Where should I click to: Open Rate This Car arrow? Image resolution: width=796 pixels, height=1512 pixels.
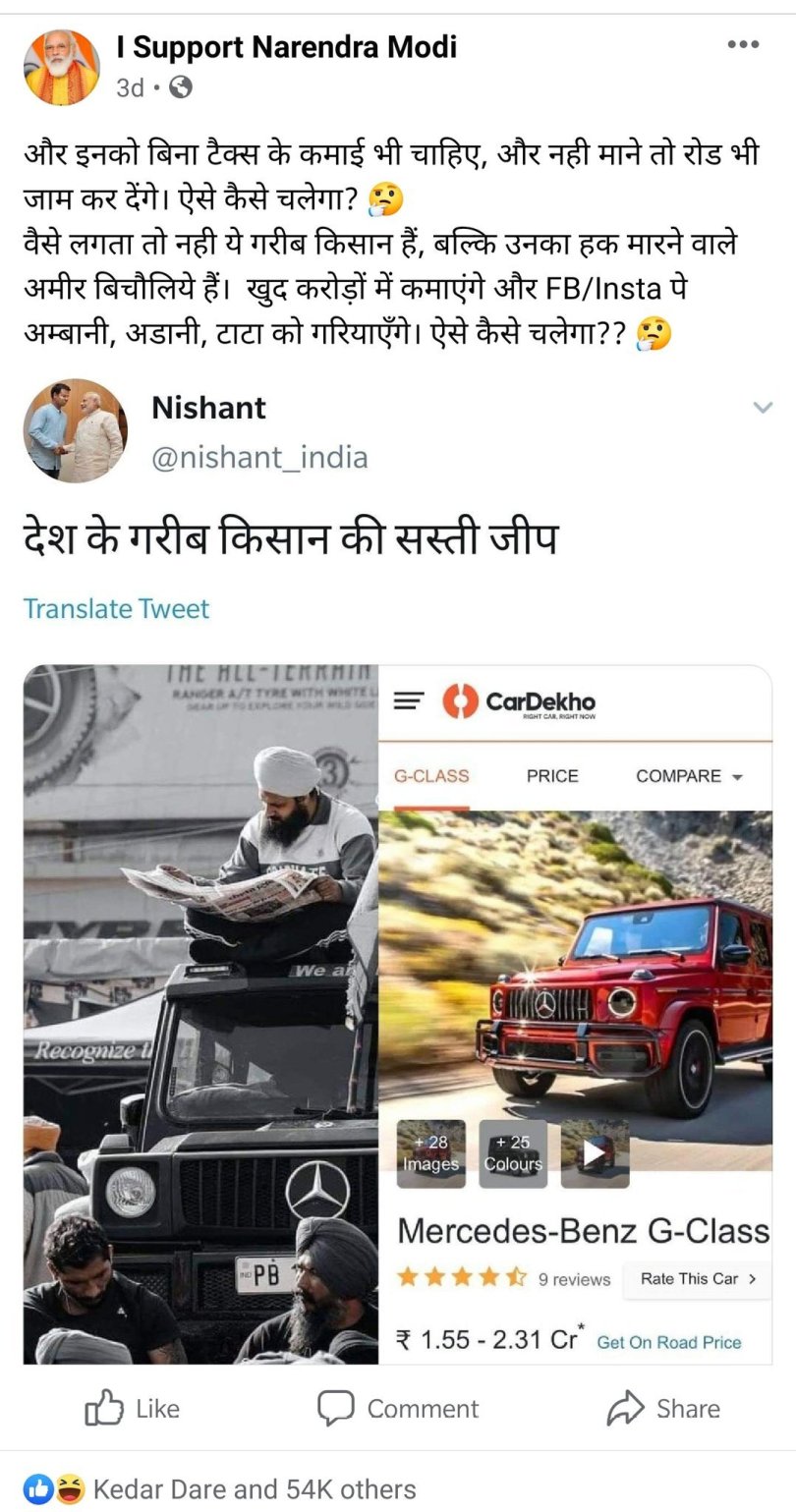697,1279
